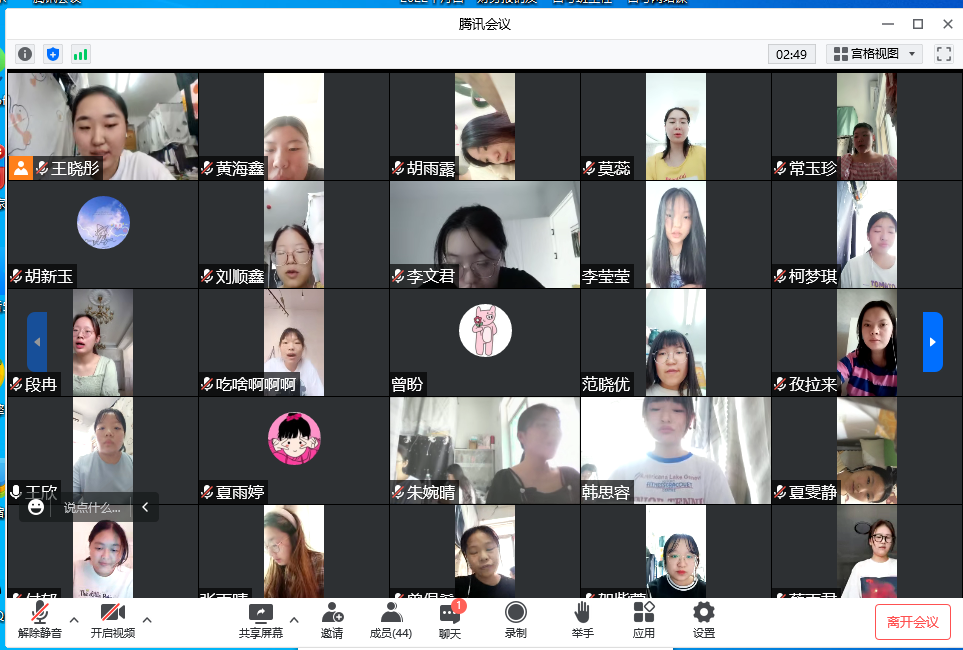
Task: Type in the 说点什么 chat input
Action: [92, 508]
